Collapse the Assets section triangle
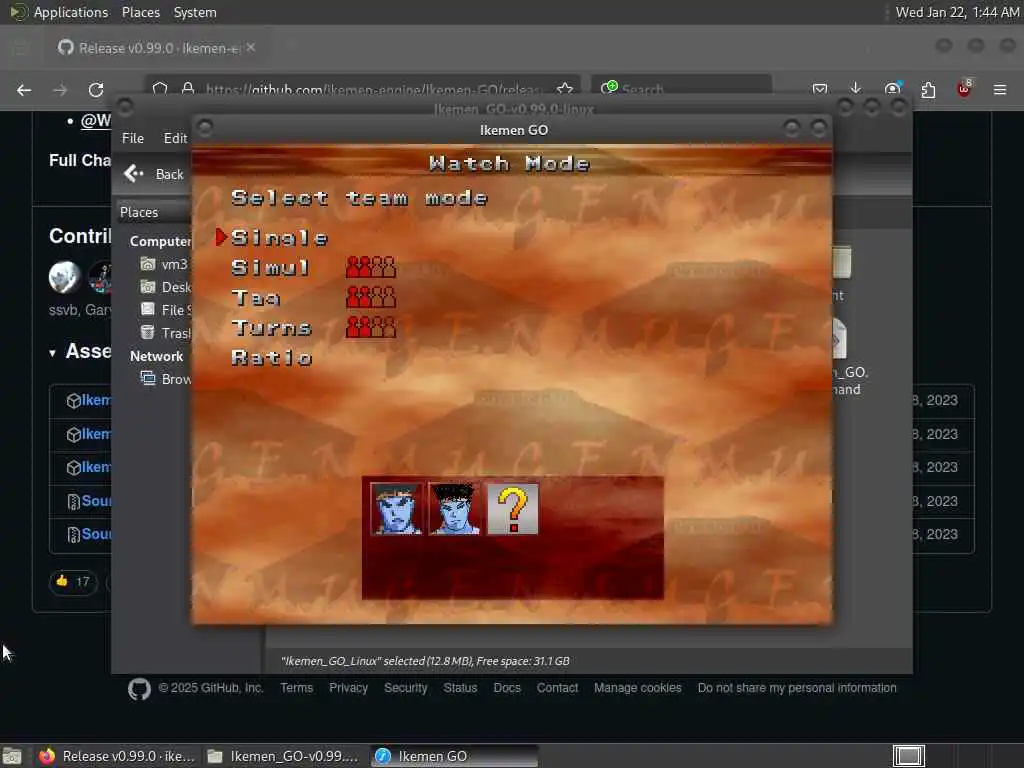 [x=52, y=353]
